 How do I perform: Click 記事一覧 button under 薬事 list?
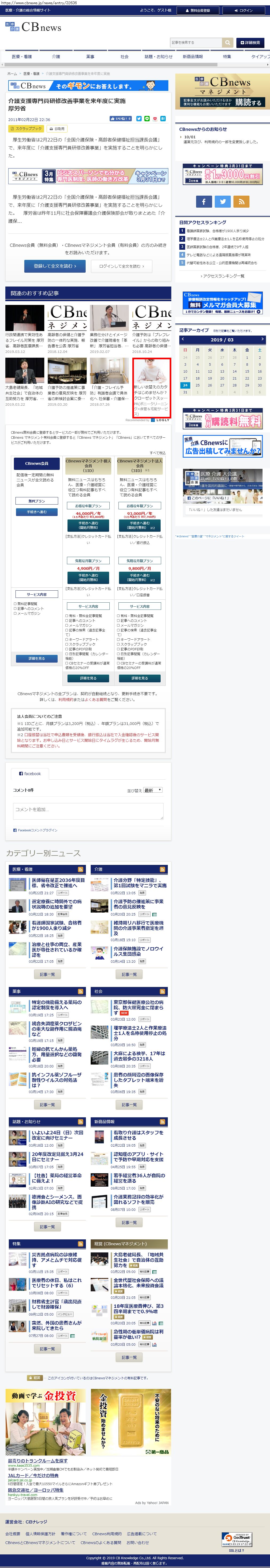click(x=47, y=1105)
